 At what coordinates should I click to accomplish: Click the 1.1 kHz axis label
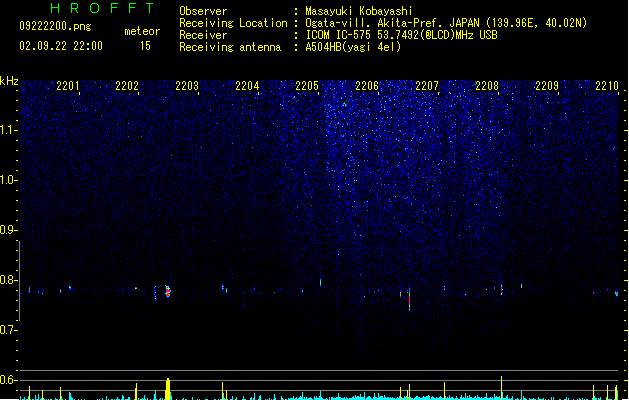pyautogui.click(x=8, y=130)
